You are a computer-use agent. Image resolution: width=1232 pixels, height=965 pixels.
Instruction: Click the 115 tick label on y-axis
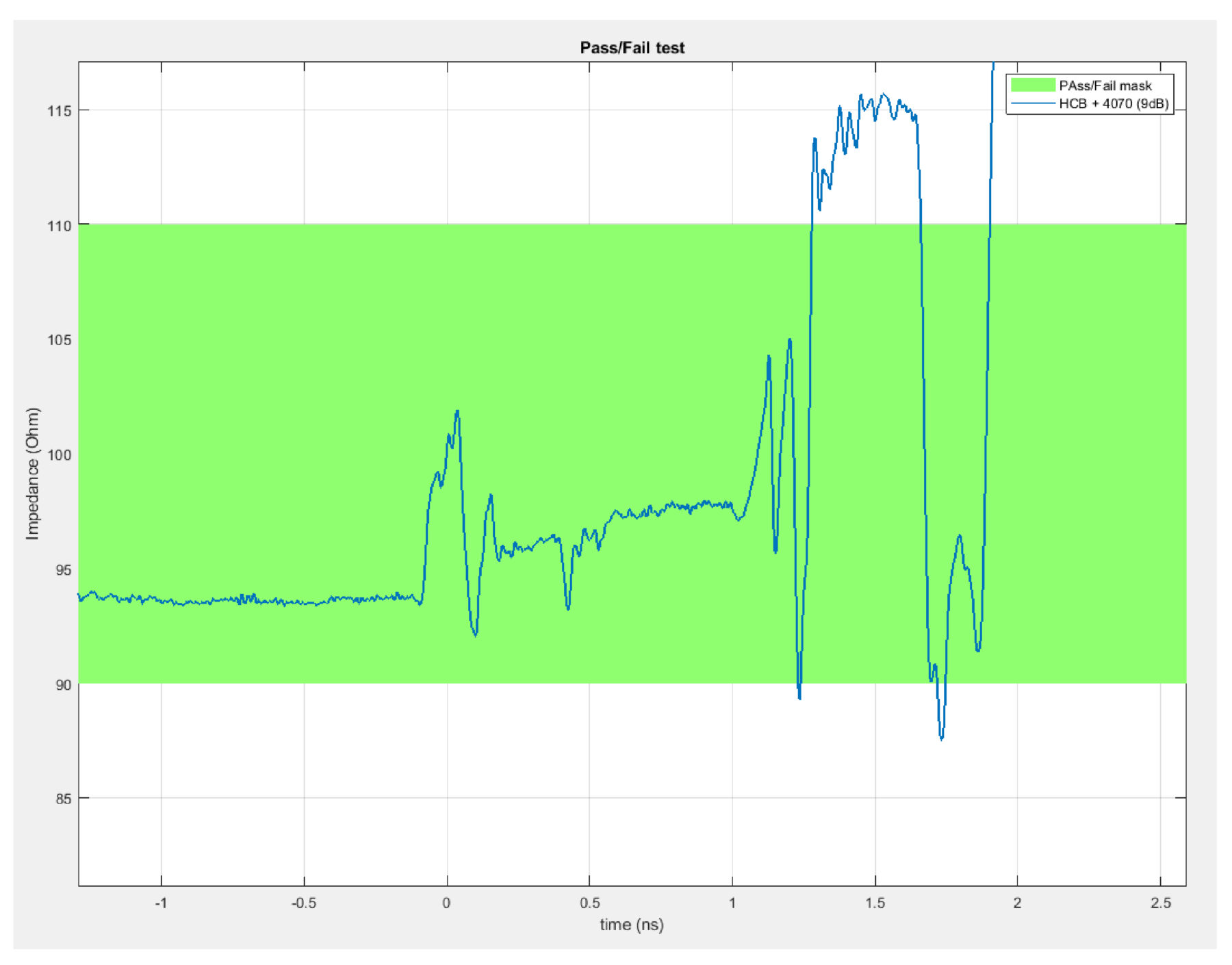(59, 111)
